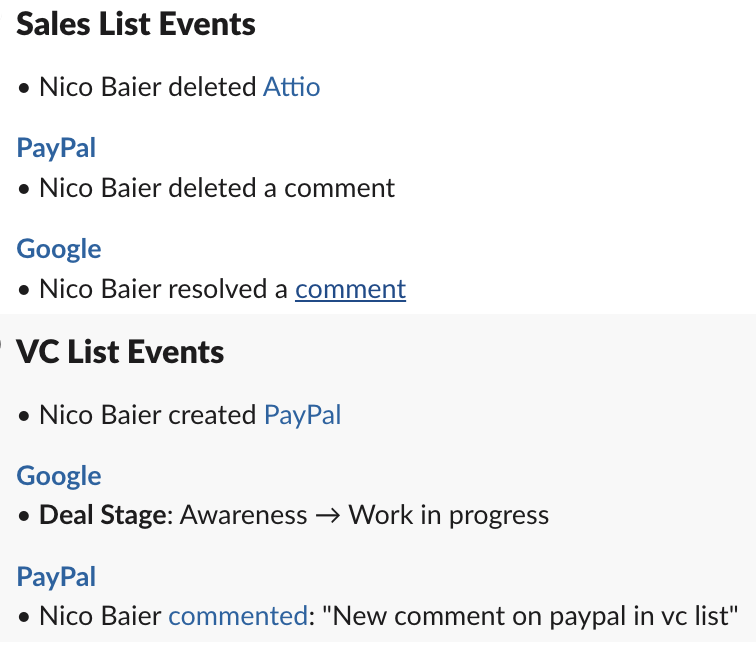
Task: Click the underlined 'comment' link
Action: (350, 289)
